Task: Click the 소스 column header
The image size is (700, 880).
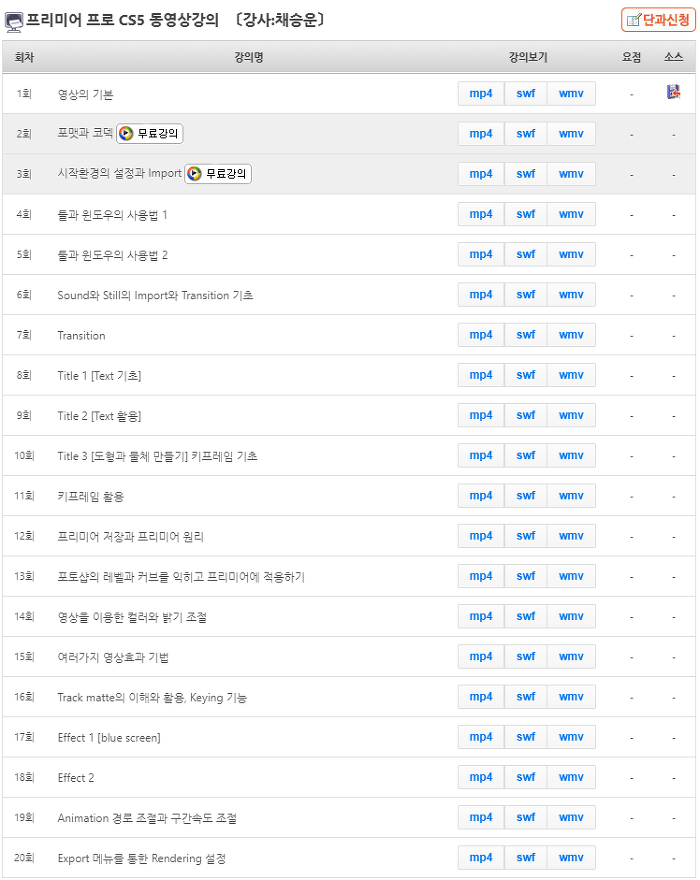Action: tap(673, 57)
